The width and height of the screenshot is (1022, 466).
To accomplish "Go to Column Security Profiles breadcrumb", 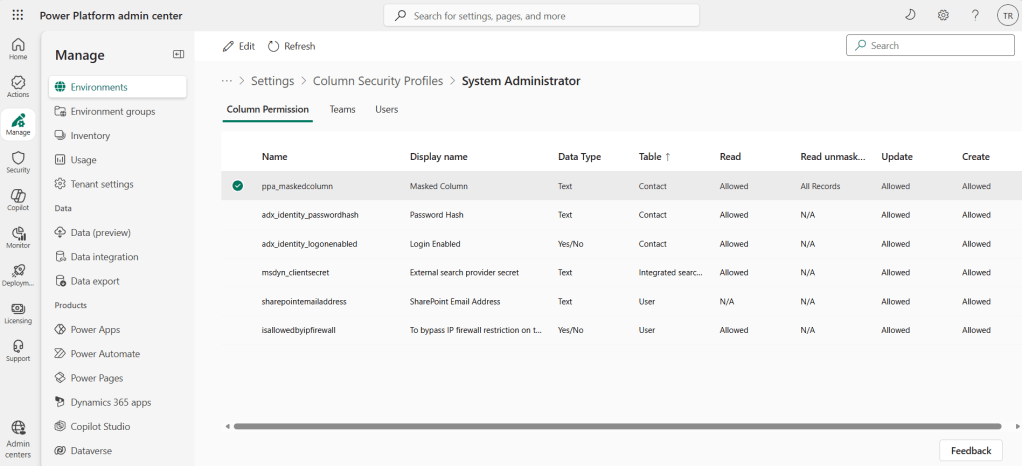I will tap(378, 81).
